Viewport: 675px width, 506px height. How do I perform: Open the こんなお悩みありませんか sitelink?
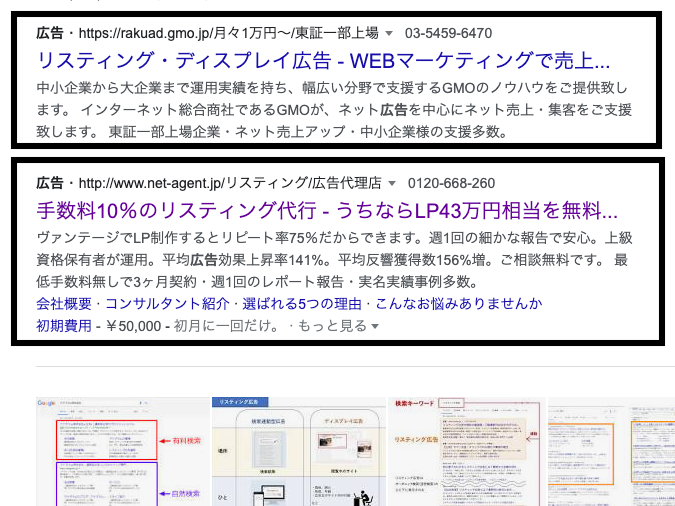pos(458,304)
